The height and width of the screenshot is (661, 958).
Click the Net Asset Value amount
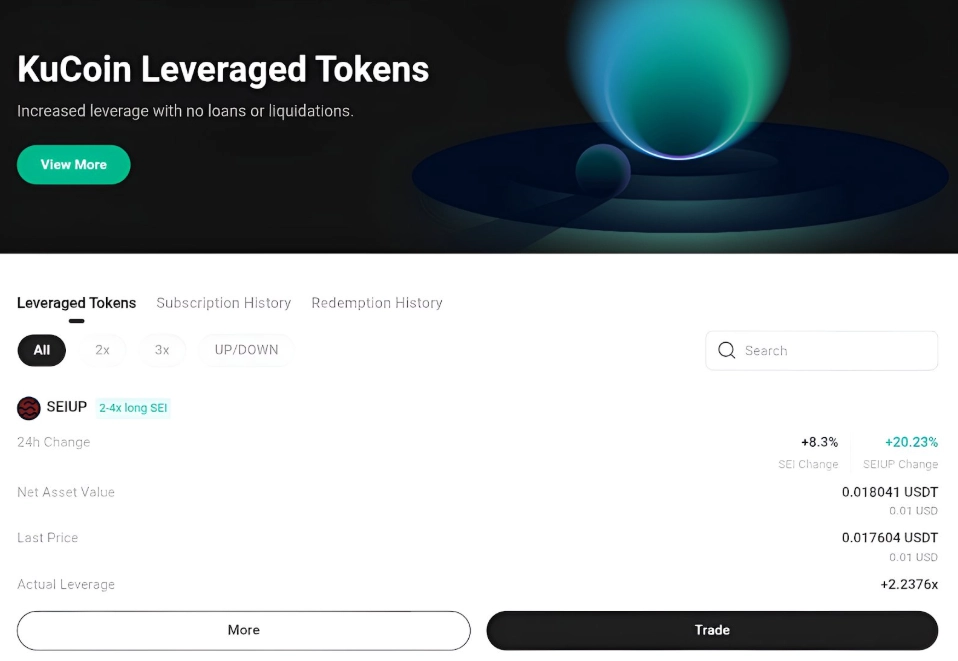point(890,492)
